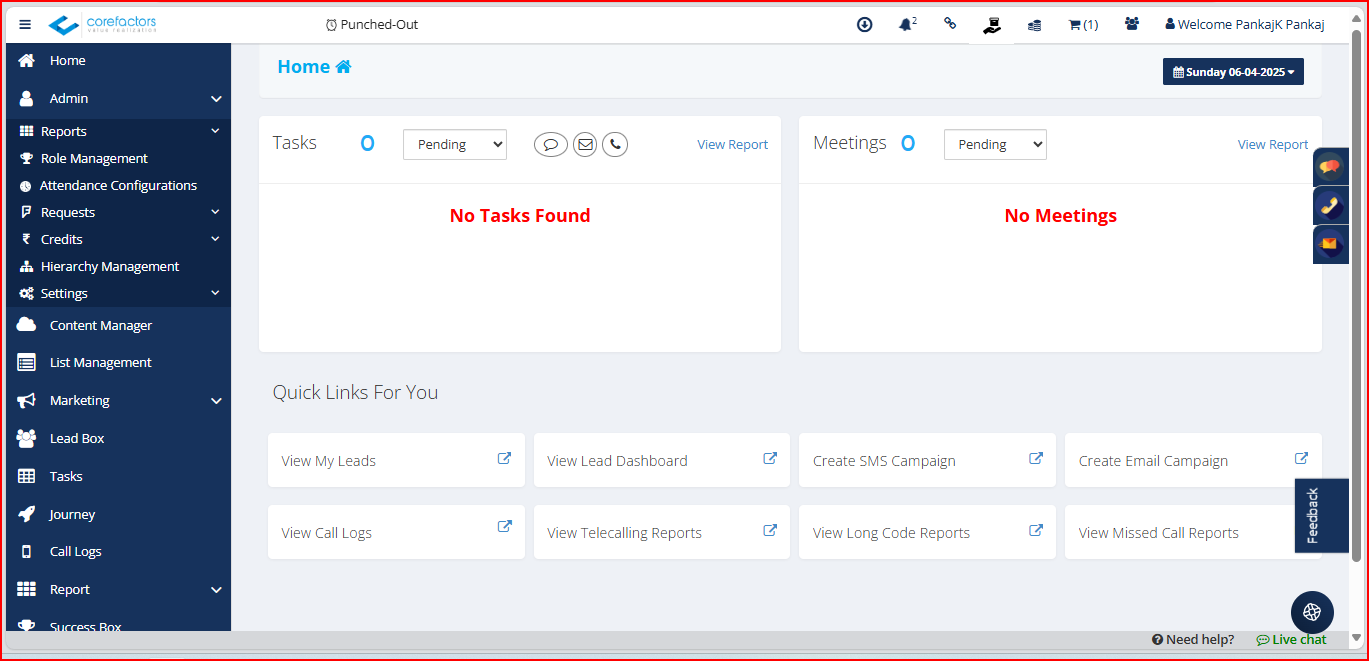
Task: Open View Missed Call Reports quick link
Action: (1193, 532)
